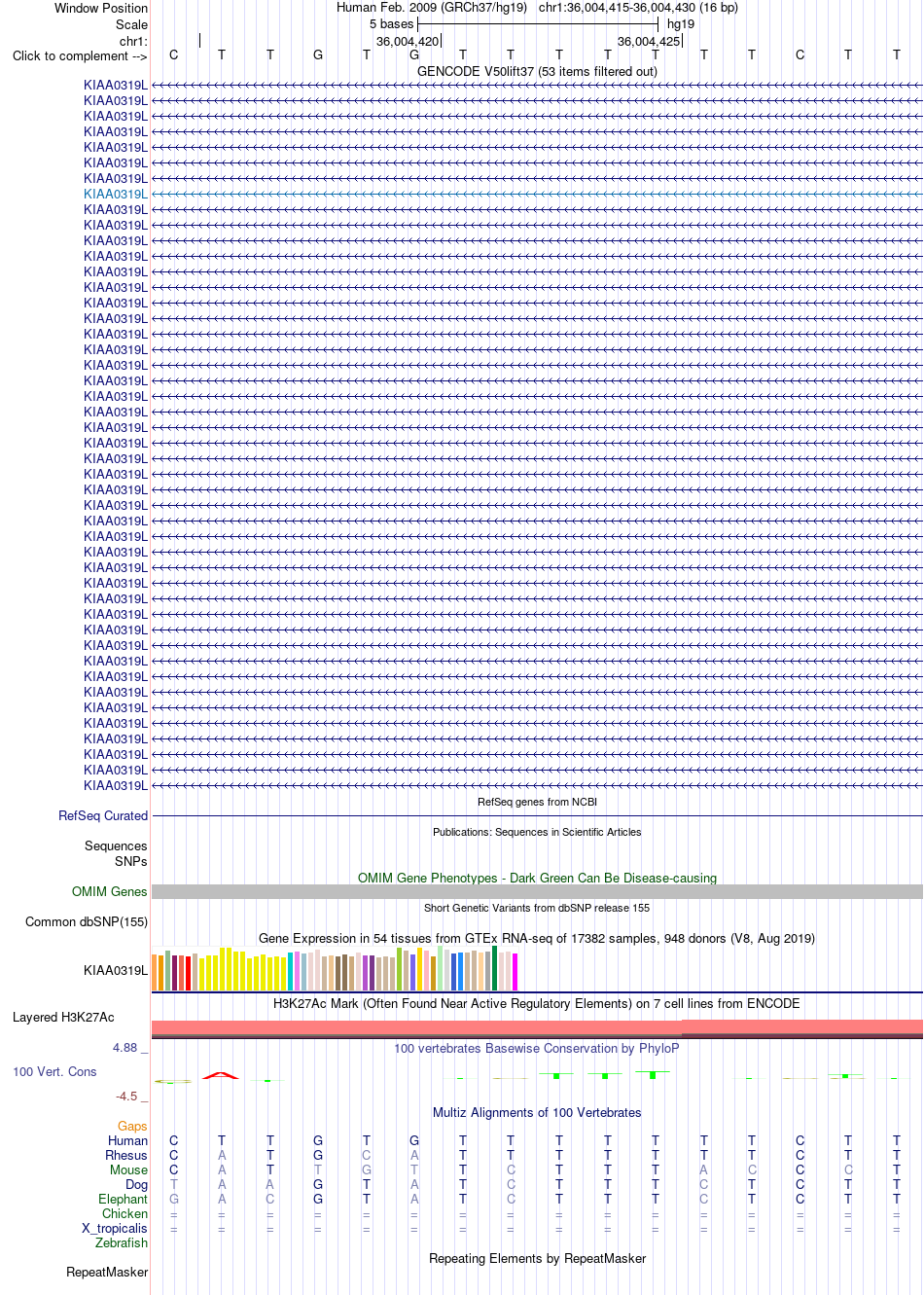924x1295 pixels.
Task: Click the Dog alignment row label
Action: click(136, 1184)
